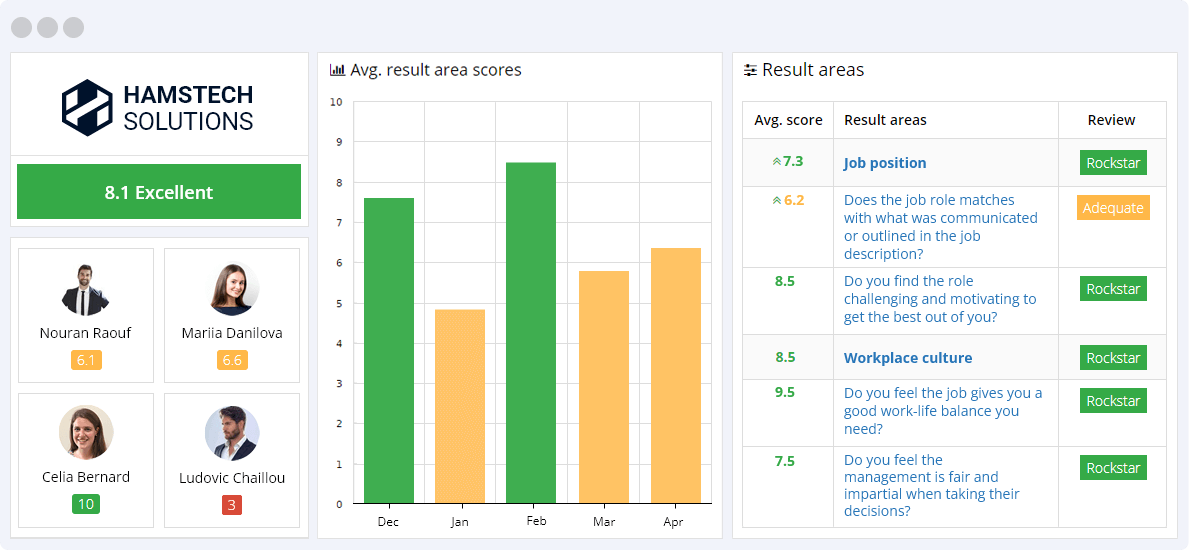Click the Rockstar badge in the 9.5 row

(x=1113, y=401)
